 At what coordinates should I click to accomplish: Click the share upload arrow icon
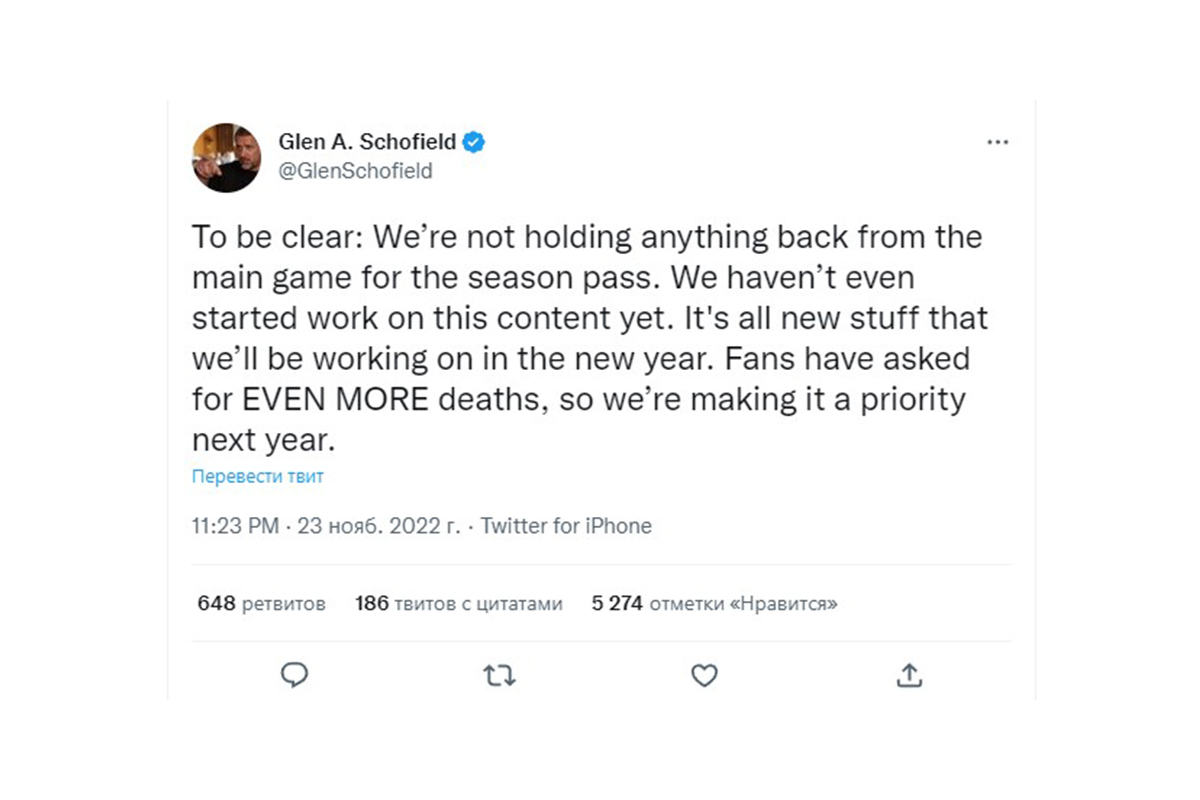click(908, 676)
